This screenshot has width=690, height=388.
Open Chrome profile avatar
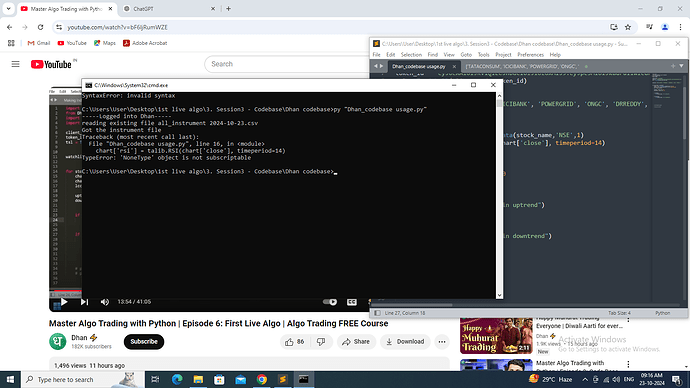665,27
